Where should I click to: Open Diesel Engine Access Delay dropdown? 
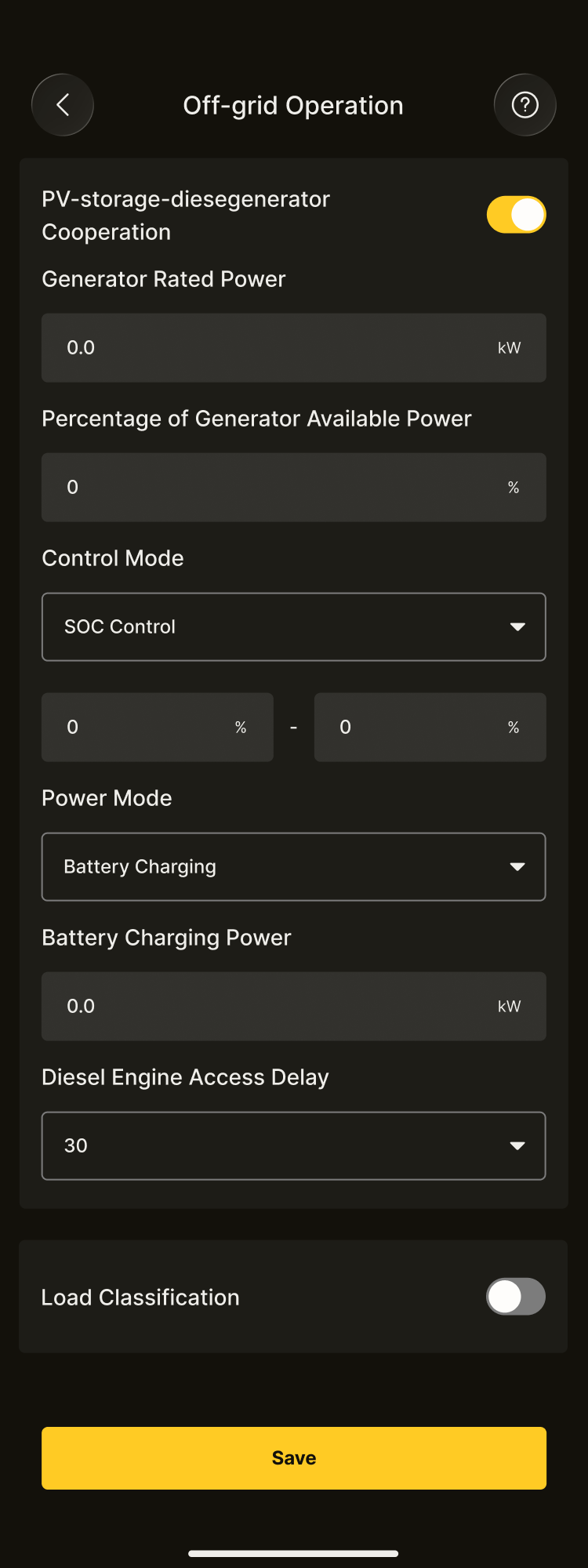coord(293,1145)
